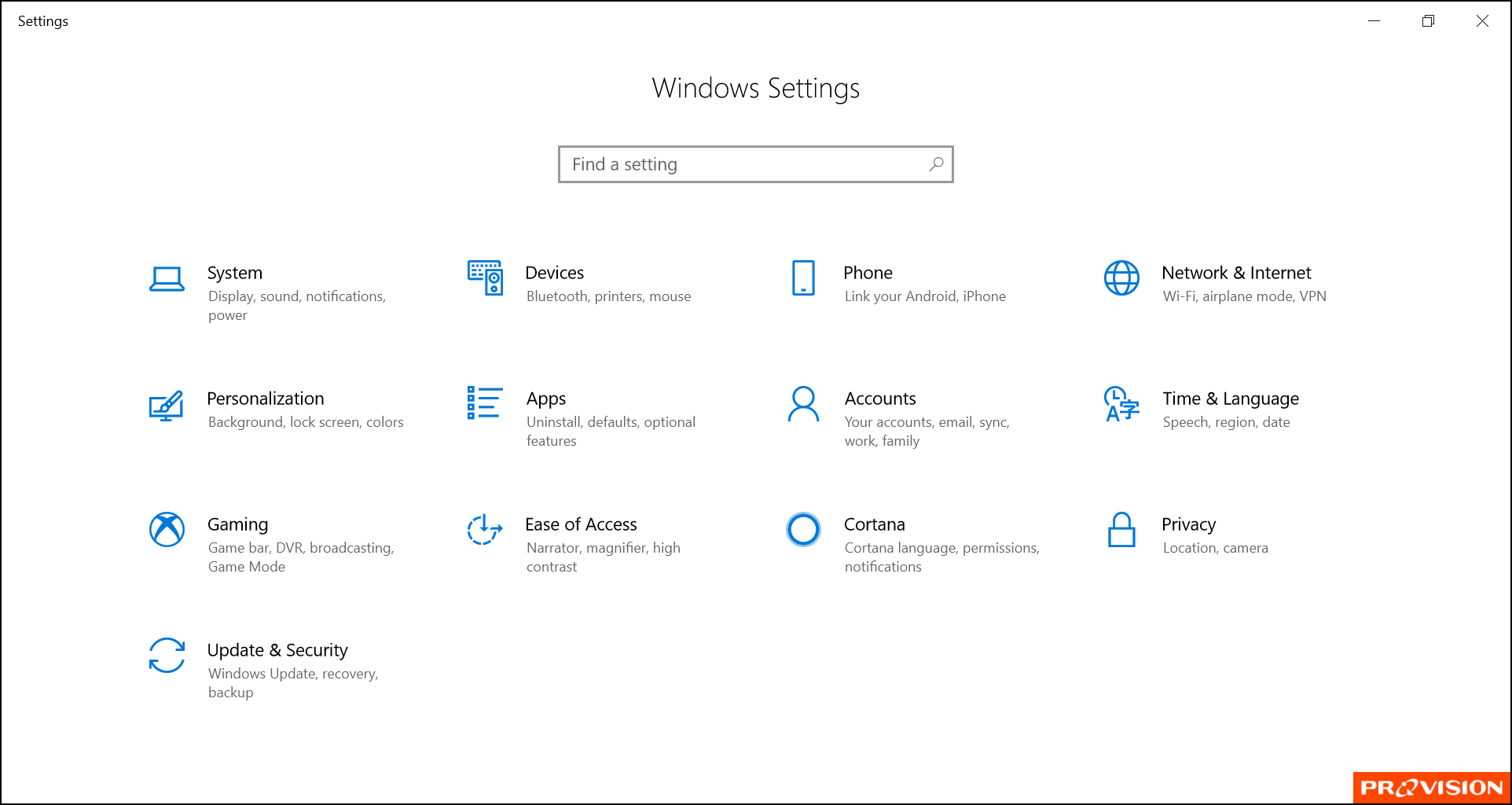Focus the Find a setting search field

(x=755, y=164)
